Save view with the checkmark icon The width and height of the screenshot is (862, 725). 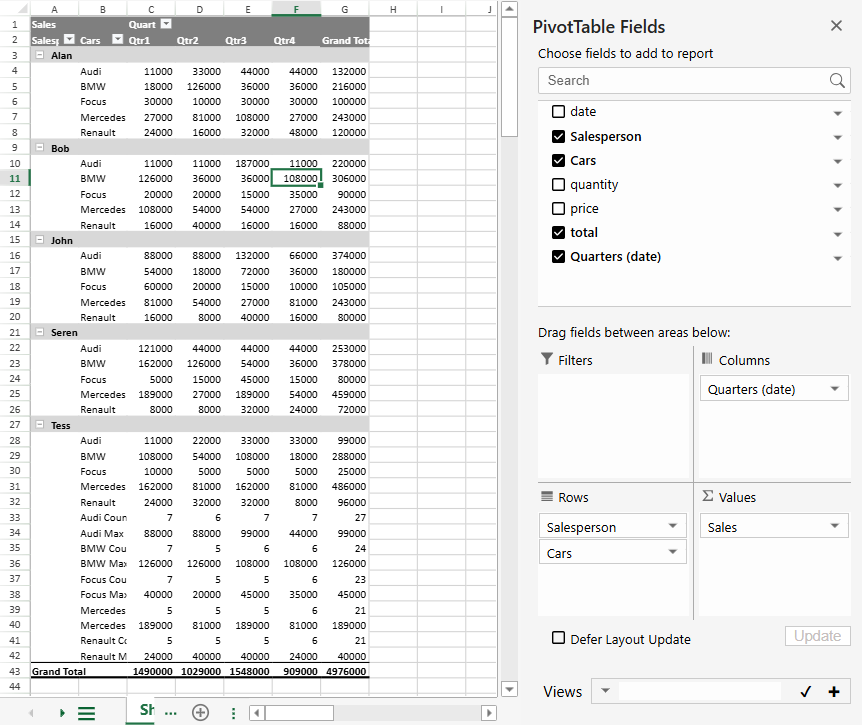[805, 691]
